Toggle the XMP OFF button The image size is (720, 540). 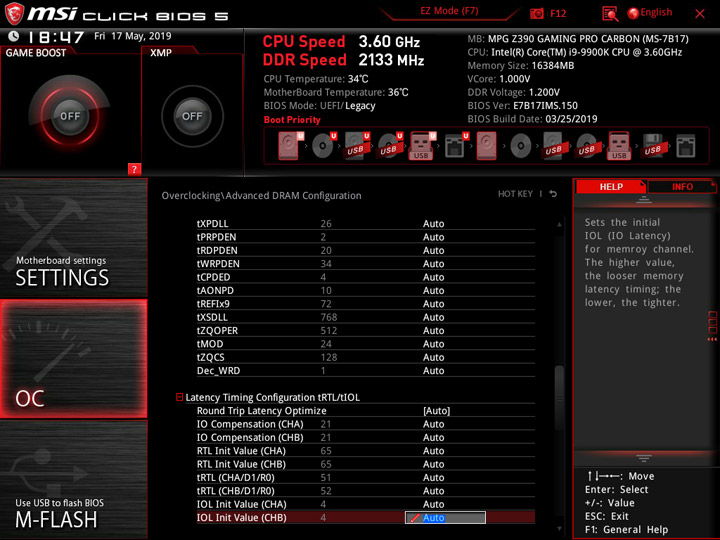[x=192, y=116]
